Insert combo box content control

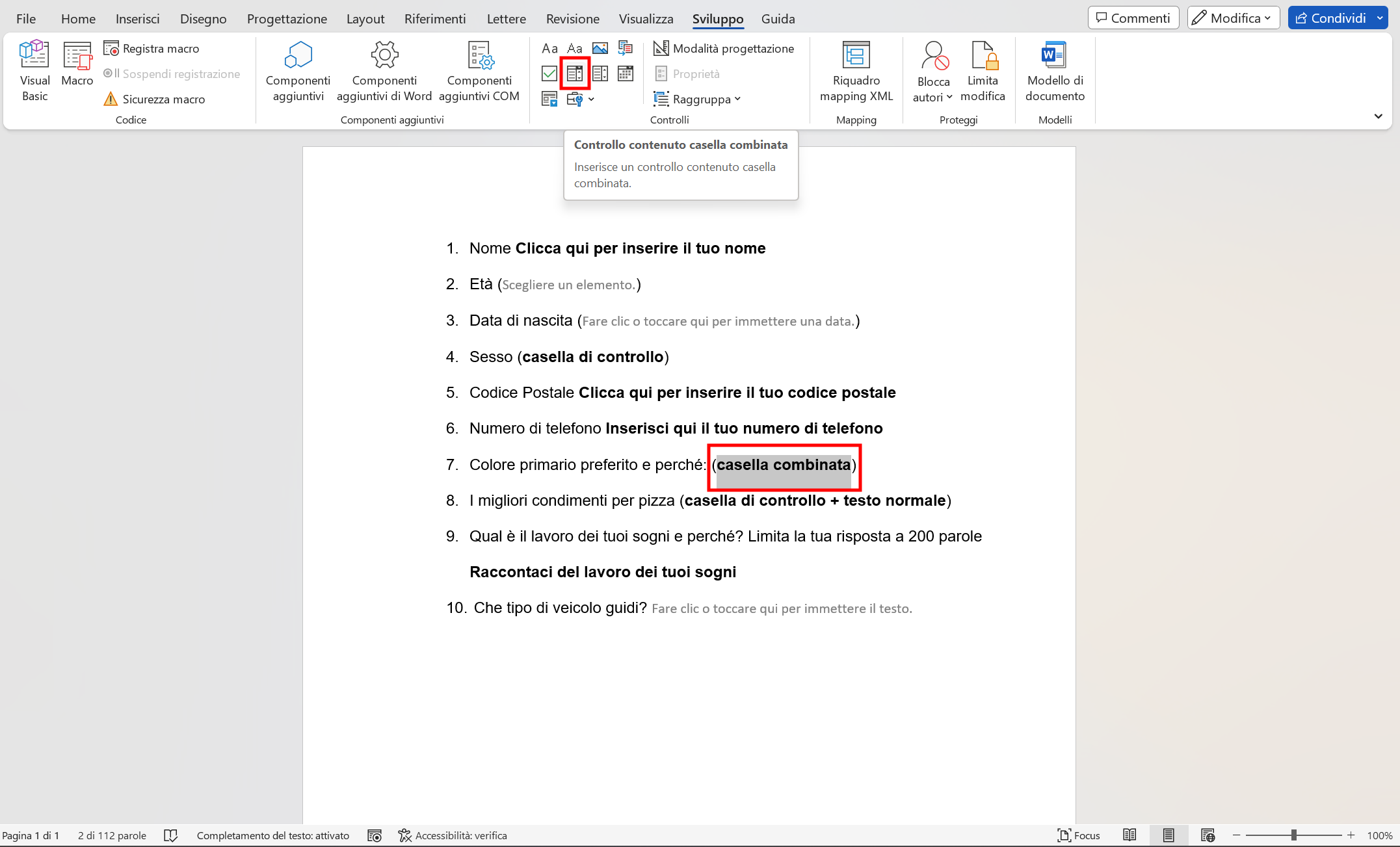point(575,73)
